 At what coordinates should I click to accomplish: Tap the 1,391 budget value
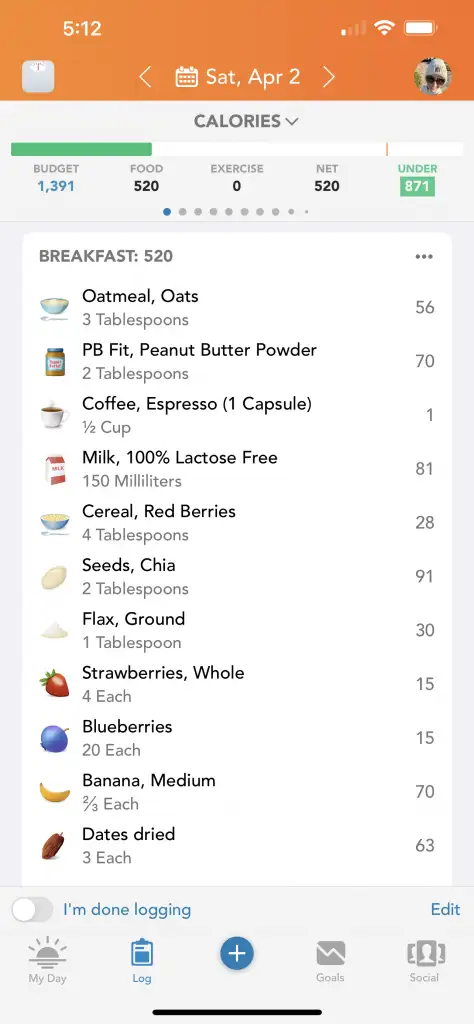tap(55, 186)
